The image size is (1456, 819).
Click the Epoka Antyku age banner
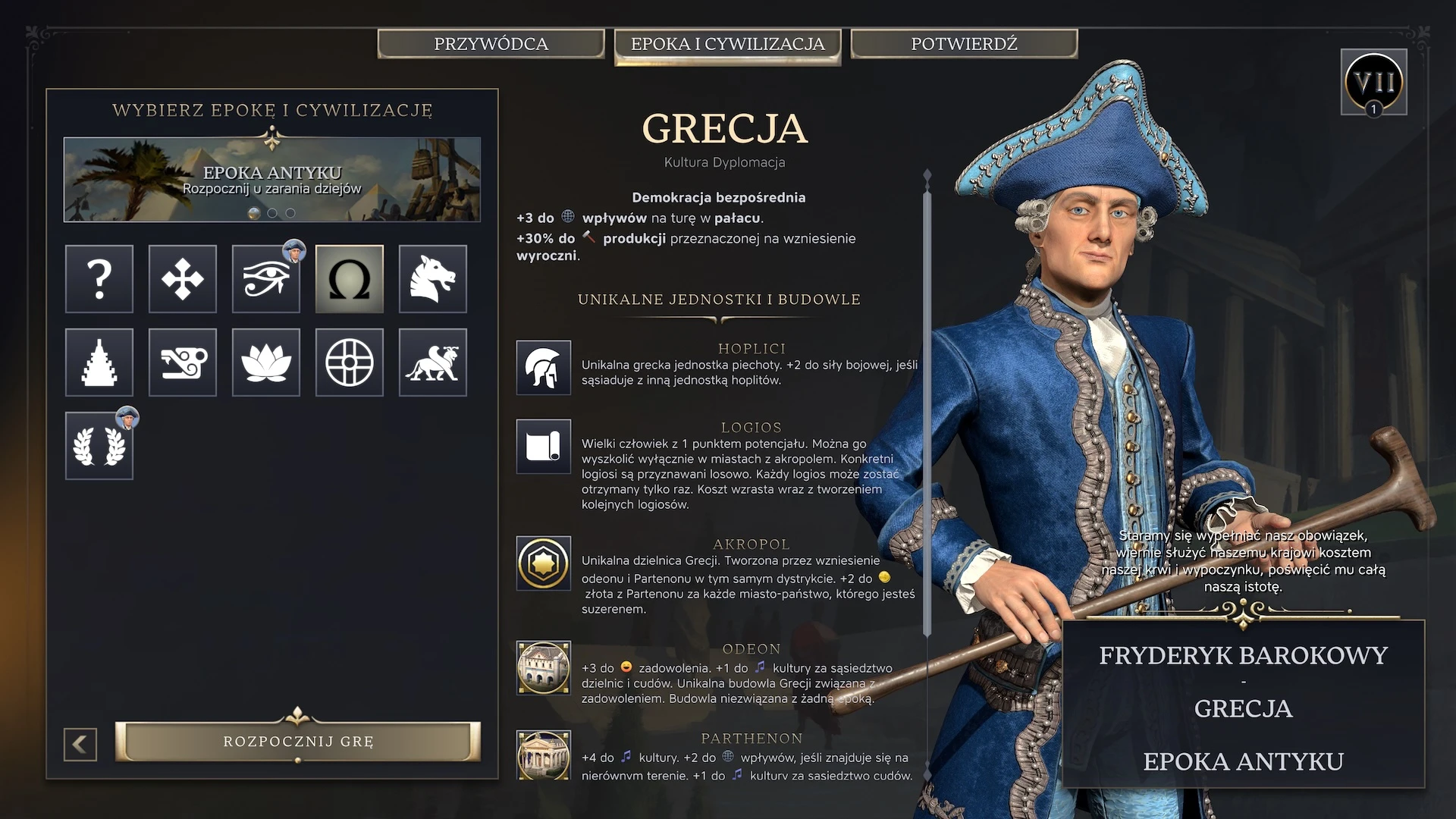point(272,180)
